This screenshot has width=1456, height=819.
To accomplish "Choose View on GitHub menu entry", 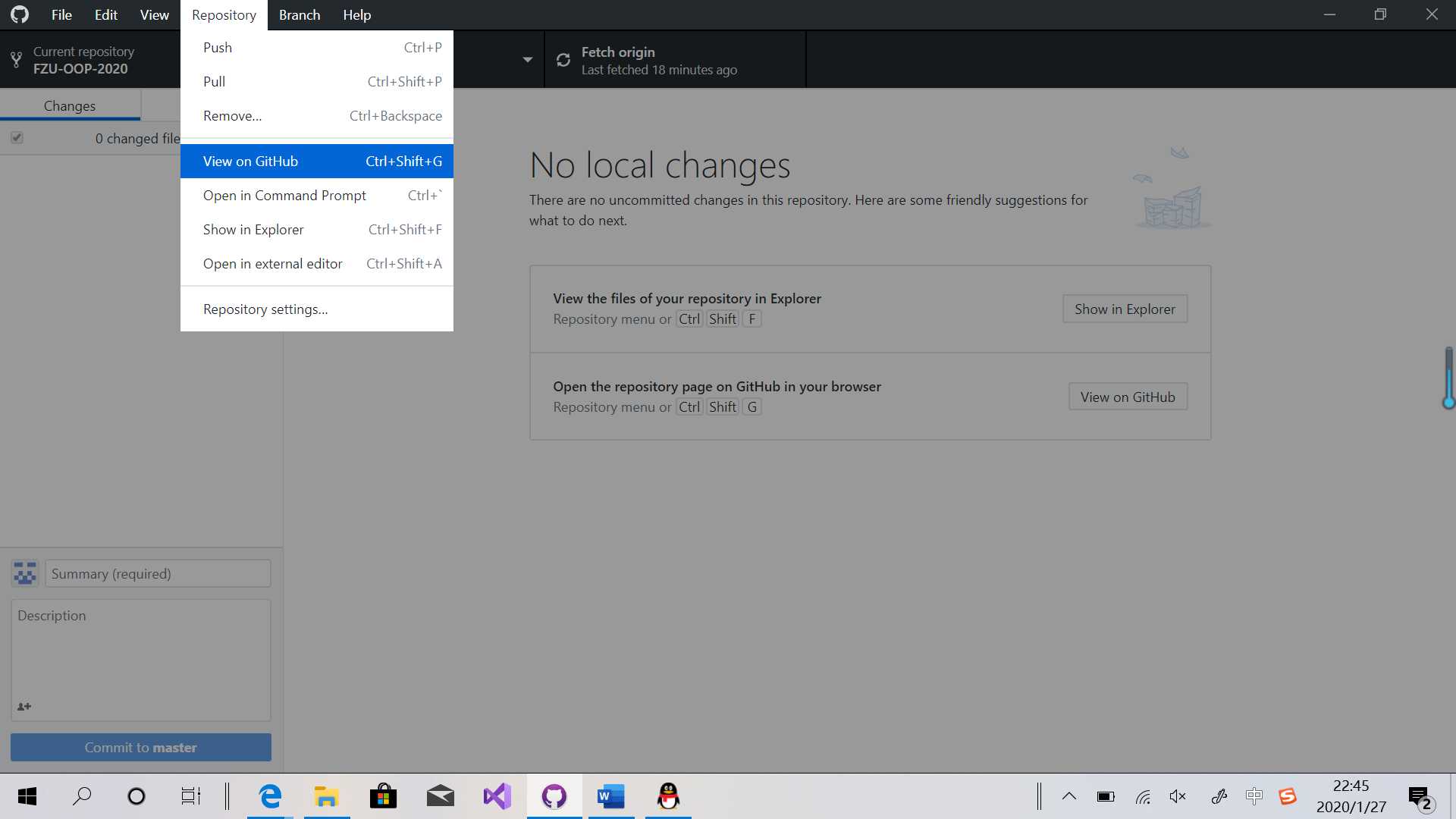I will (x=317, y=162).
